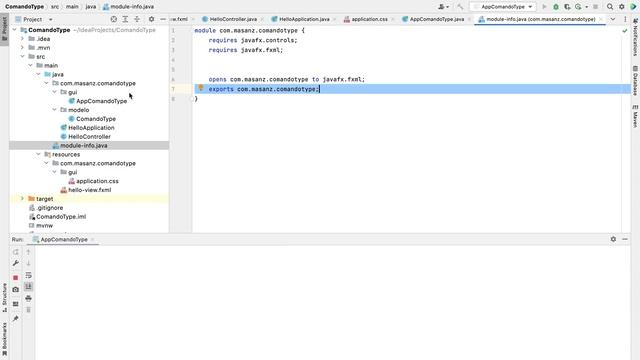
Task: Hide the Project panel with minus icon
Action: [x=163, y=19]
